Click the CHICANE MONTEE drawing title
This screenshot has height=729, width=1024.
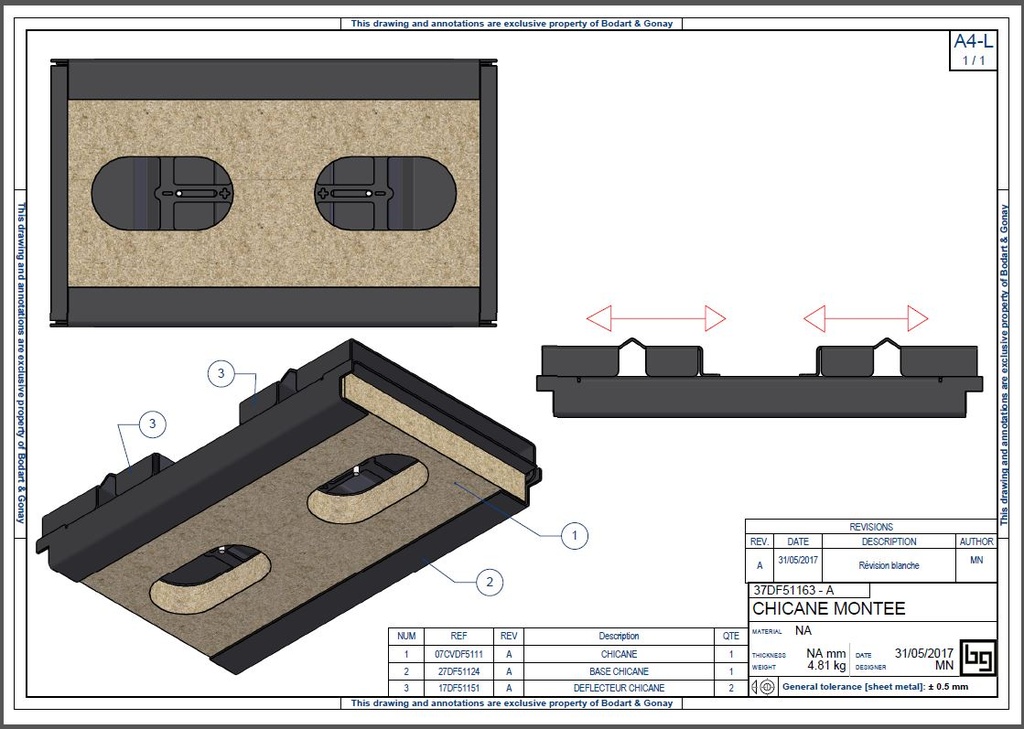click(x=827, y=609)
